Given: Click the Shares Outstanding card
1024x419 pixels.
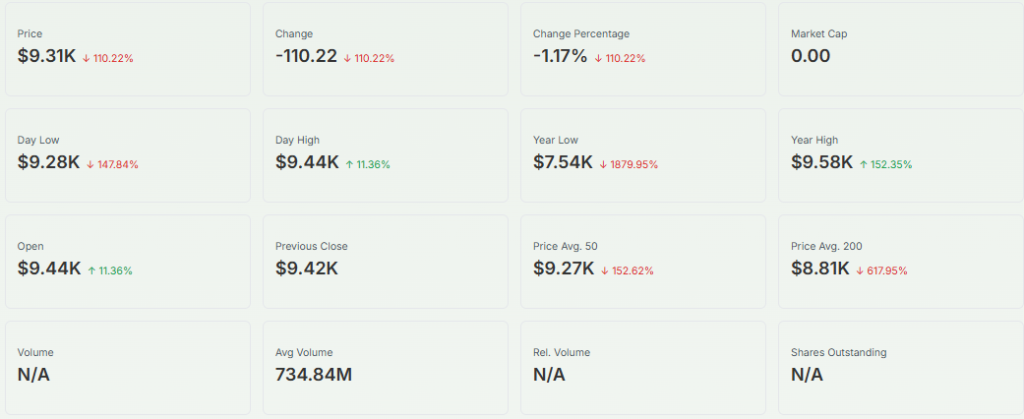Looking at the screenshot, I should pos(899,367).
